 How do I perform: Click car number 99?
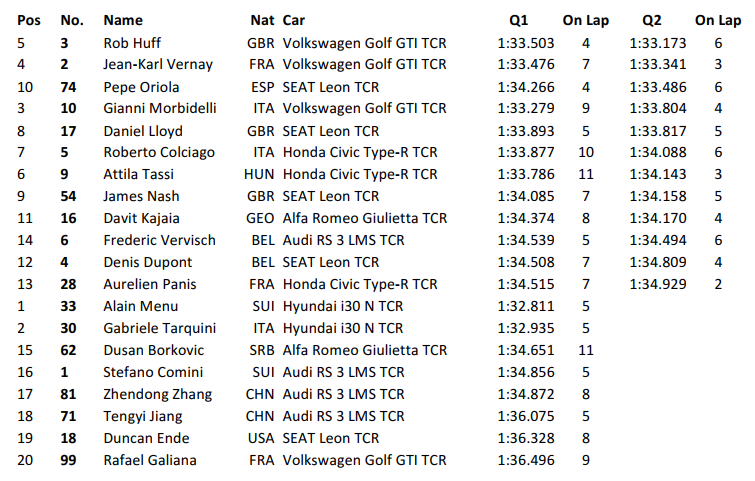(x=68, y=460)
